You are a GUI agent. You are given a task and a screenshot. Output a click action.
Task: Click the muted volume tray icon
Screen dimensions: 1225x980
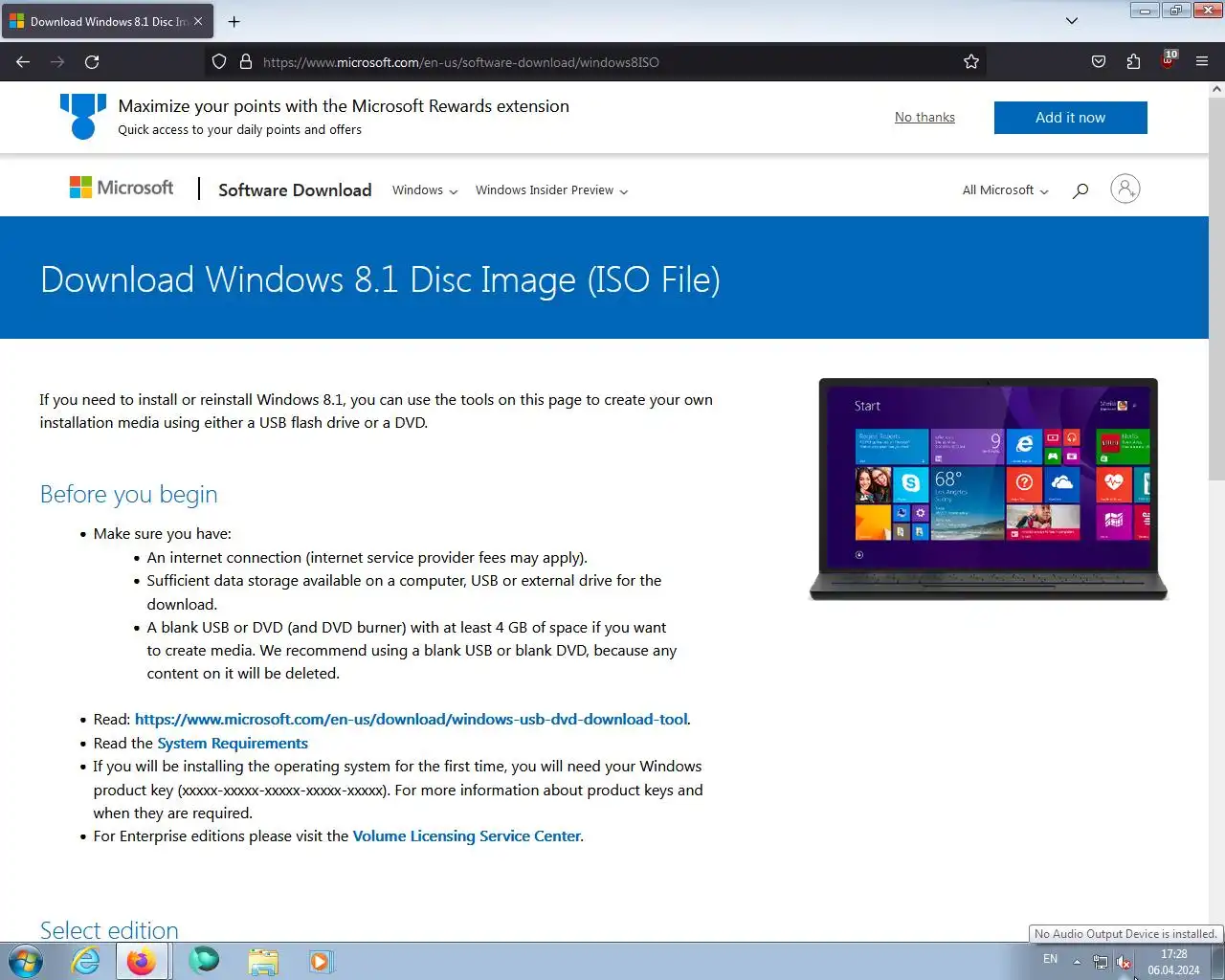pyautogui.click(x=1124, y=962)
